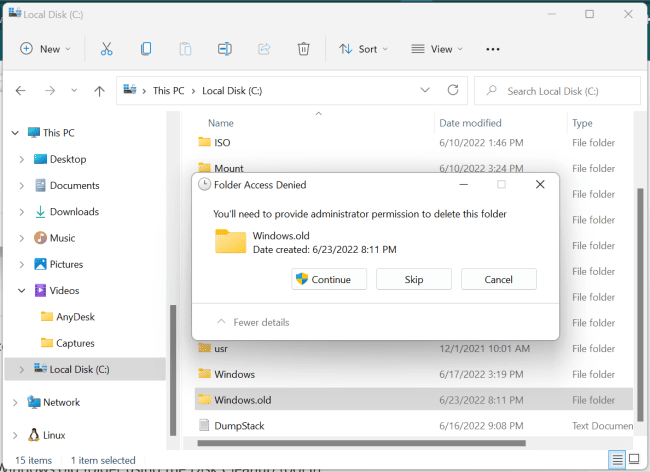Click the horizontal scrollbar of file list
This screenshot has width=650, height=472.
click(x=361, y=443)
